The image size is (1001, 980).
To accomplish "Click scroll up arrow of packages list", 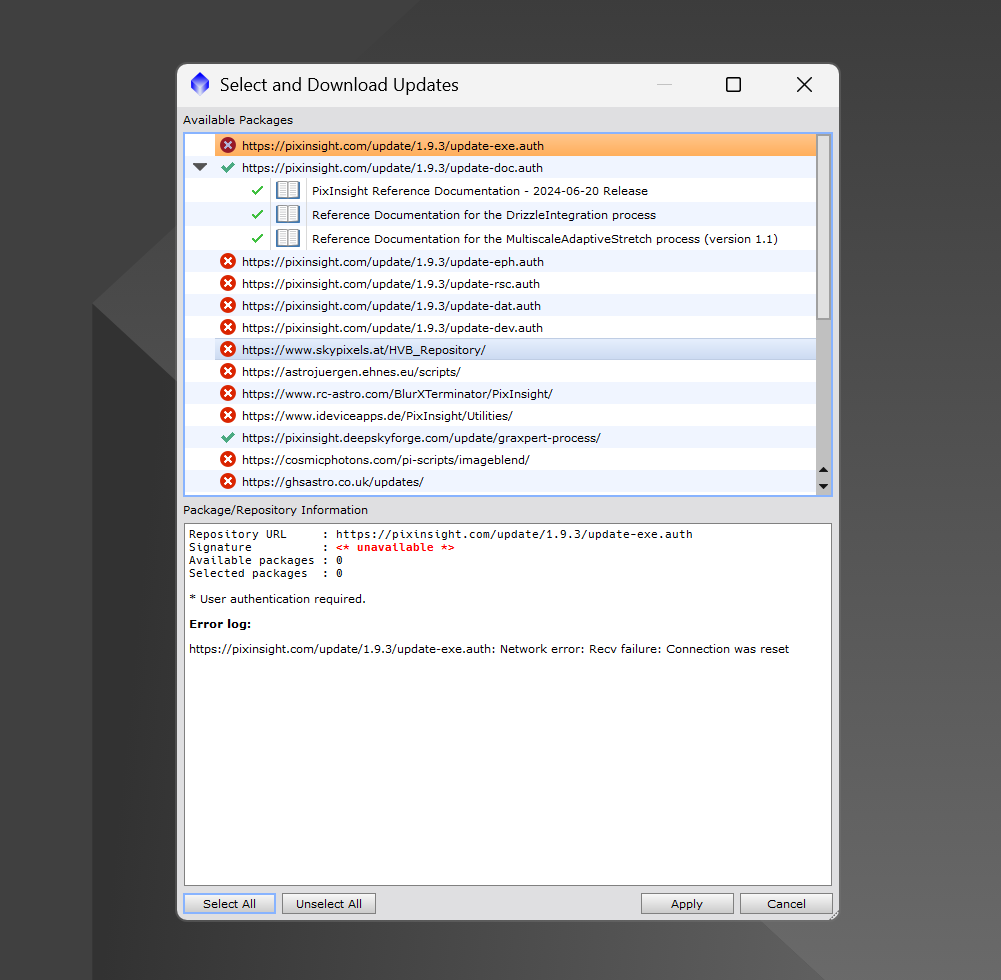I will 824,469.
